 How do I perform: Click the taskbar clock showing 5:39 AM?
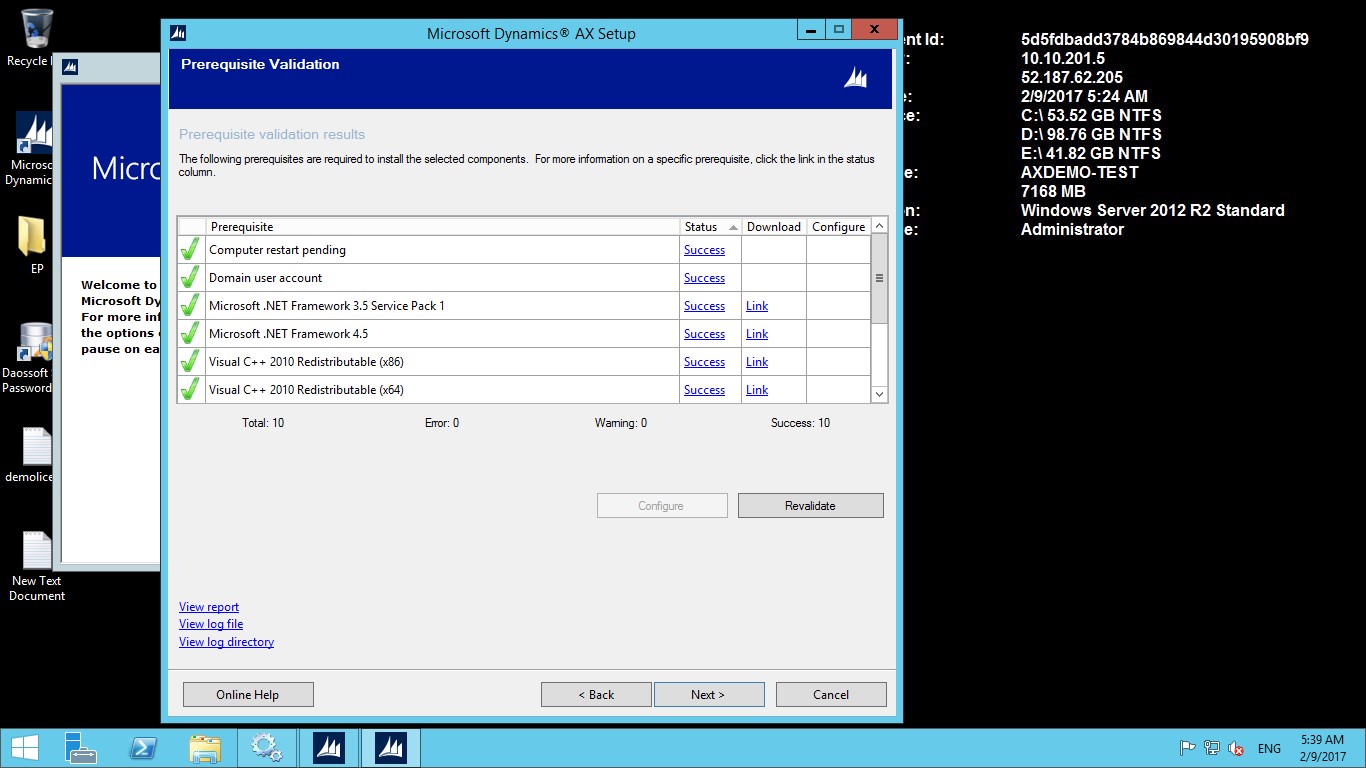pos(1323,748)
